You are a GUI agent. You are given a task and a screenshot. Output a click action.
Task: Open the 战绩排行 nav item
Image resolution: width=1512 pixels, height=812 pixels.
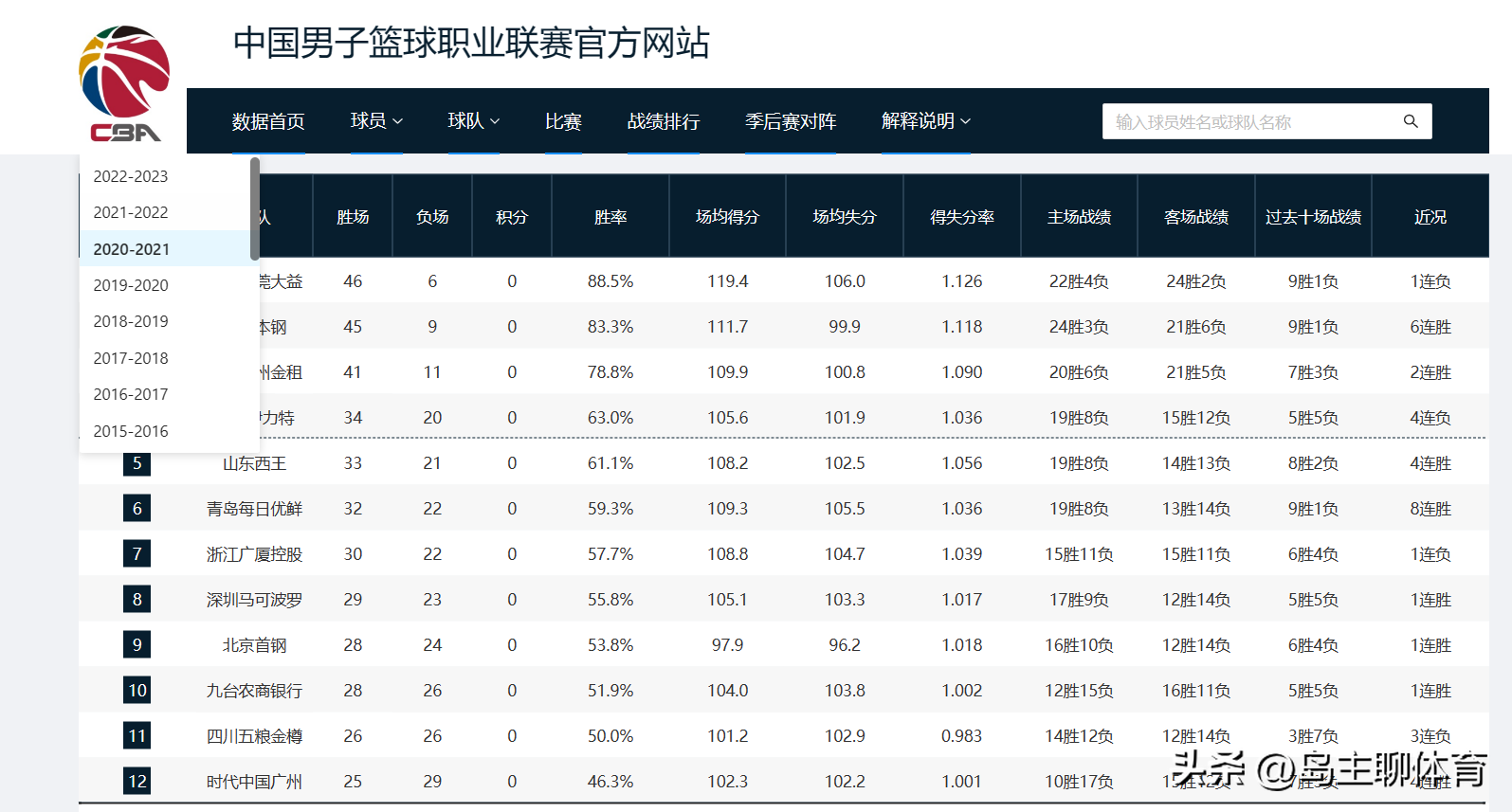pyautogui.click(x=664, y=121)
